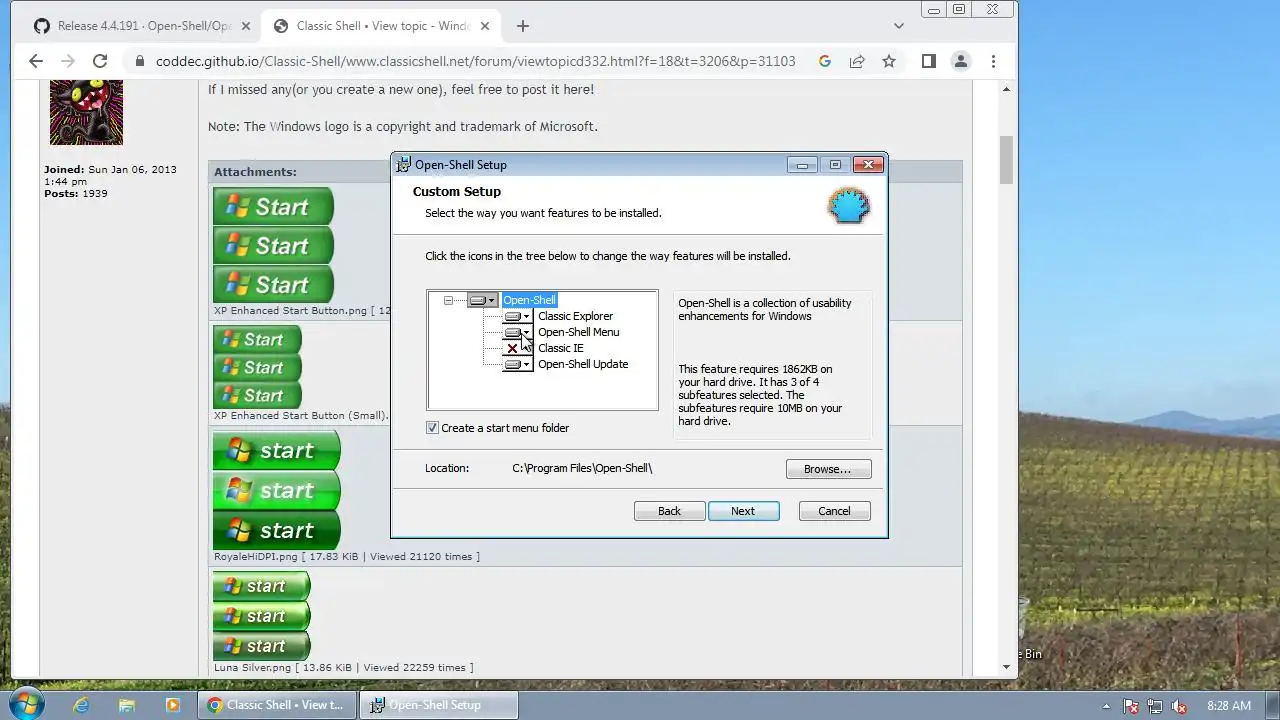
Task: Click the Open-Shell Setup title bar icon
Action: (403, 165)
